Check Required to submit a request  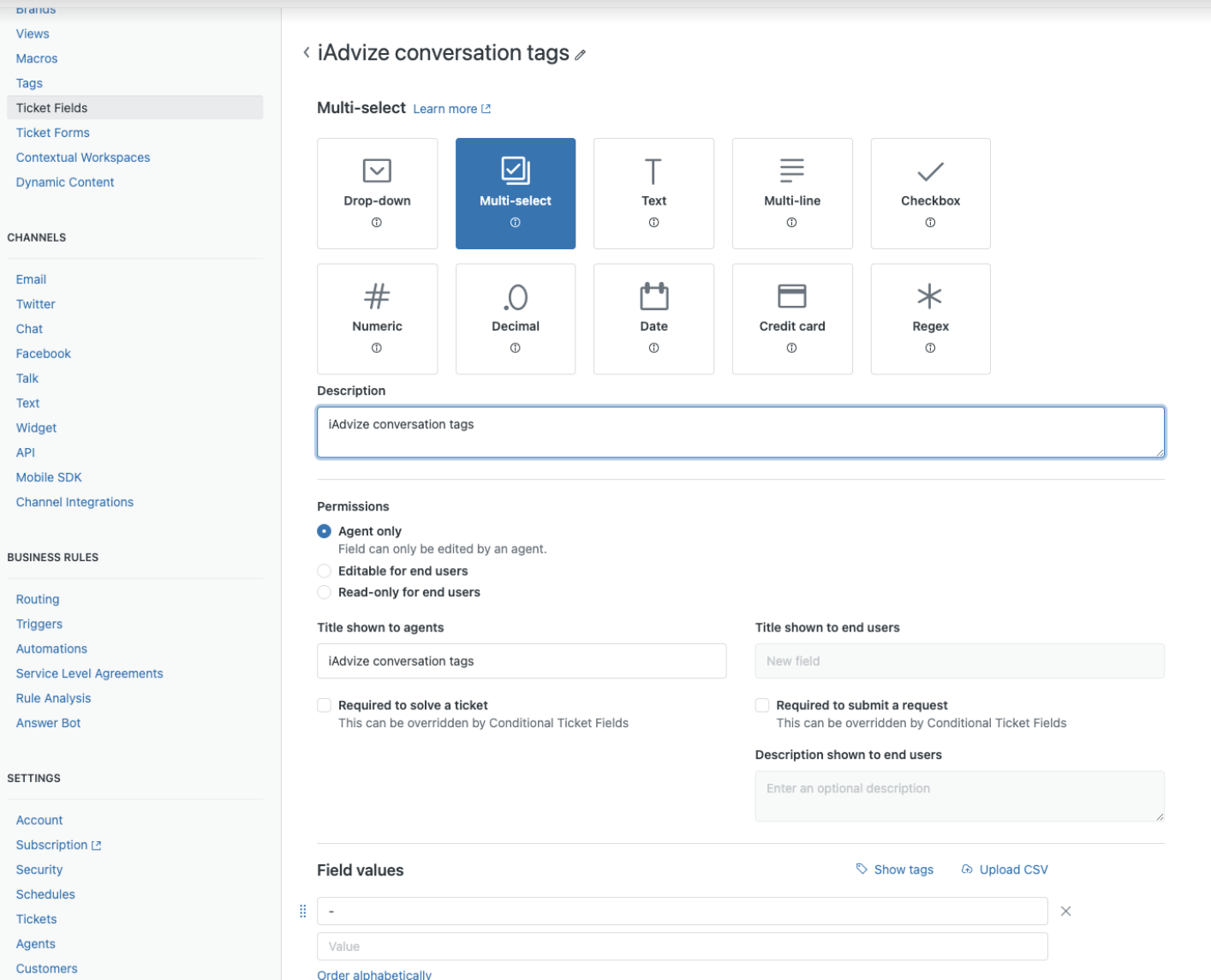(x=762, y=705)
